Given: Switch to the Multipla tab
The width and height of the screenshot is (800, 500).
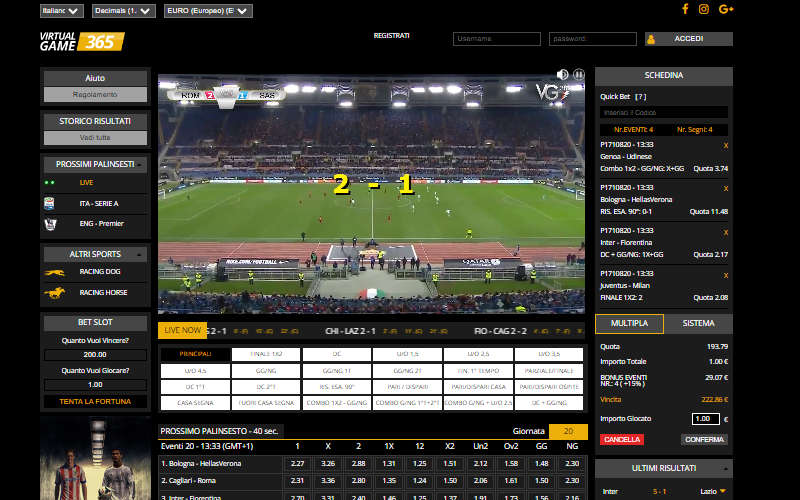Looking at the screenshot, I should click(630, 323).
